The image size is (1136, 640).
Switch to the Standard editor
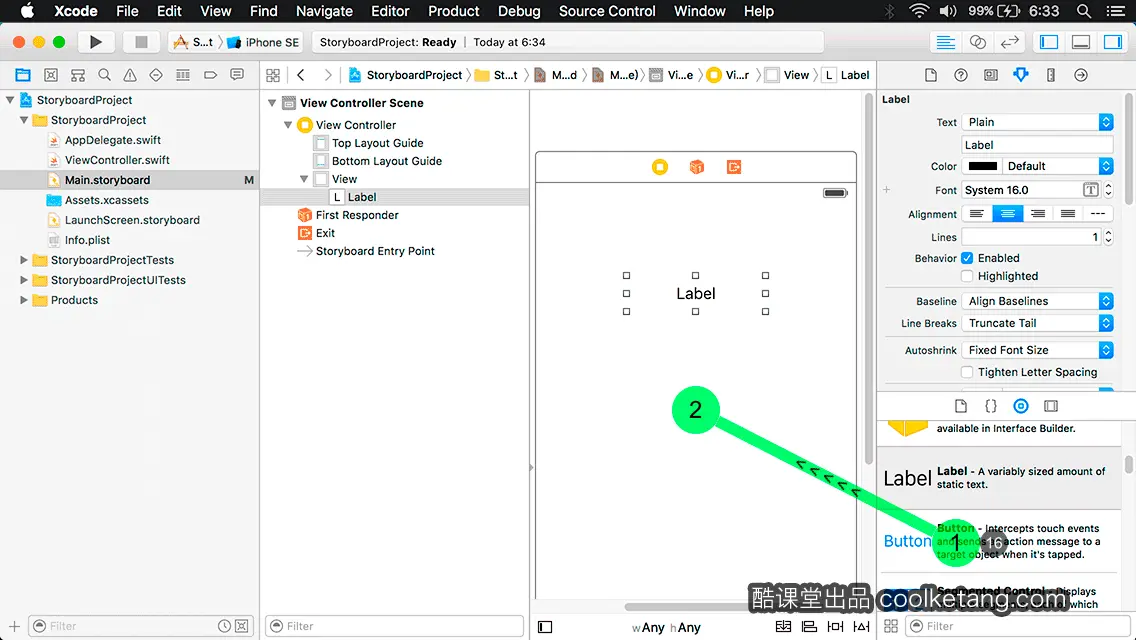point(945,42)
